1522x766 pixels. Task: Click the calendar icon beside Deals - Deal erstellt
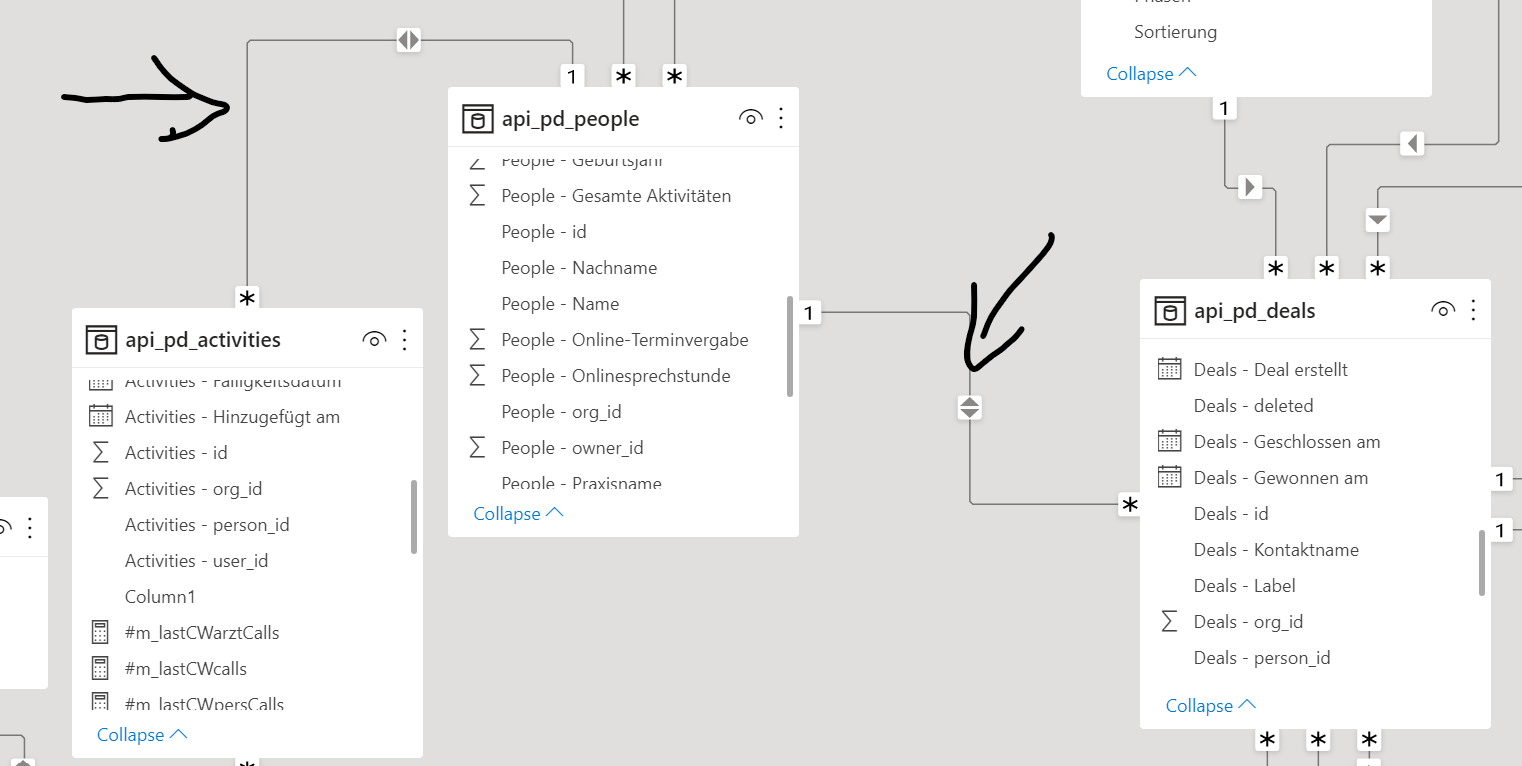pyautogui.click(x=1169, y=369)
